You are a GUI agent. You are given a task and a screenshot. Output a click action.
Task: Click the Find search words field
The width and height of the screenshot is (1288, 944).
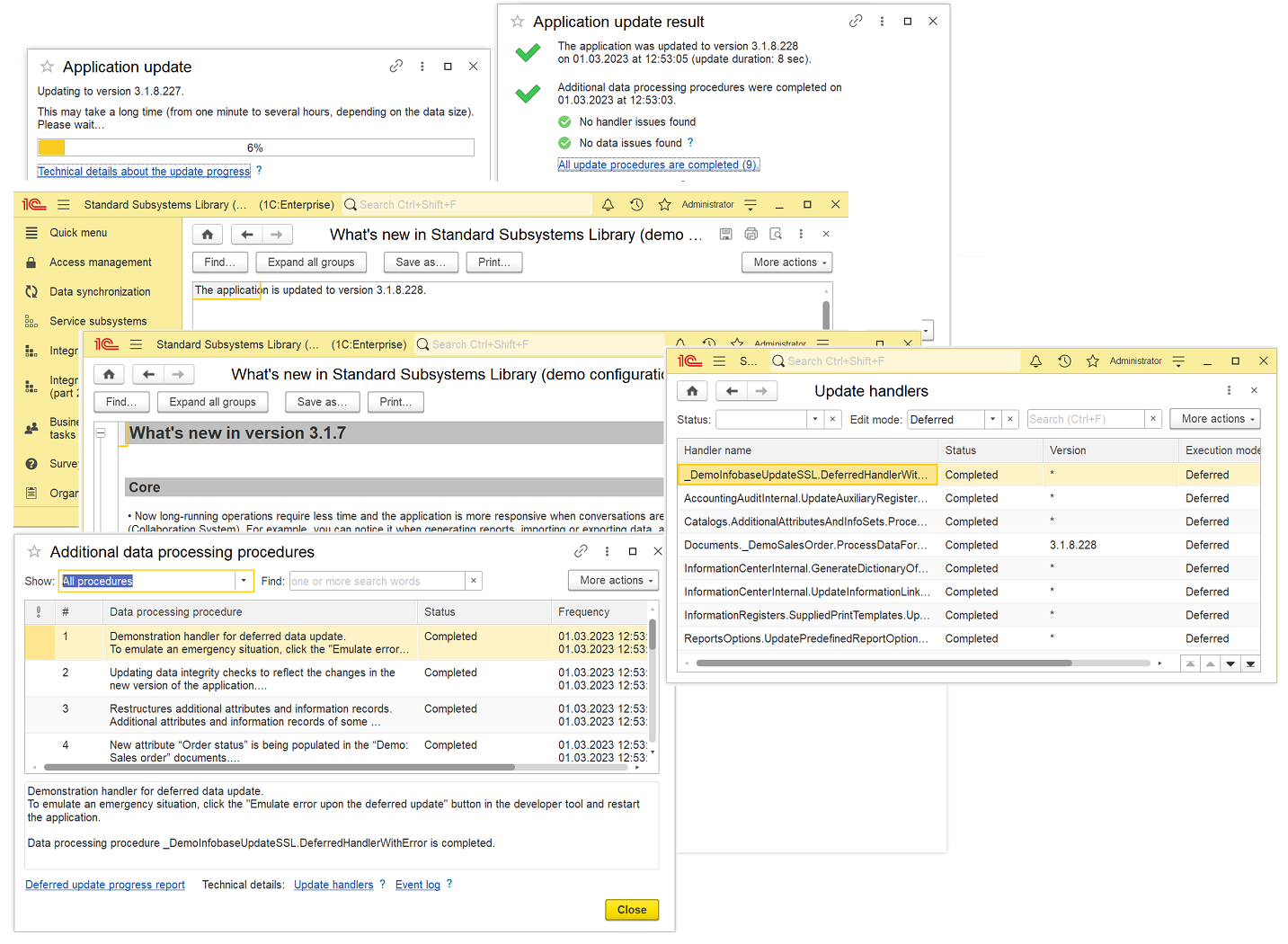click(x=377, y=581)
